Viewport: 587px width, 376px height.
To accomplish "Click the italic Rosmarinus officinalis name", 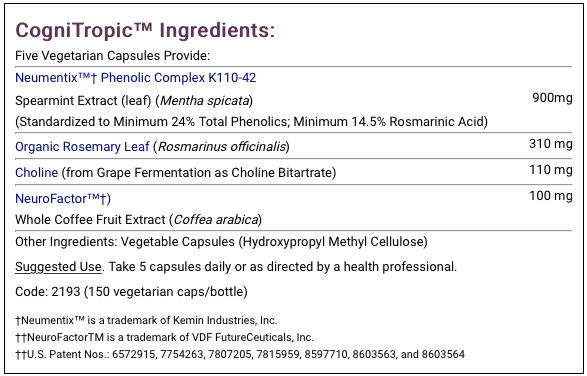I will click(222, 146).
